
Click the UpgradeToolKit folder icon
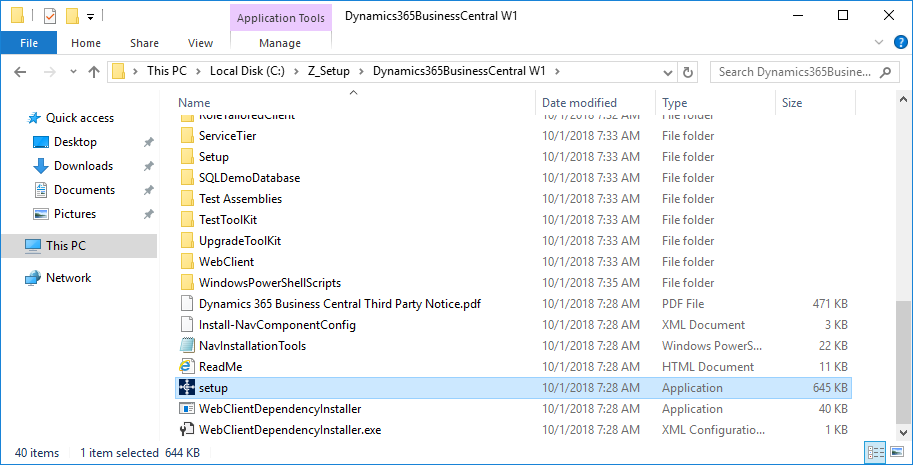click(x=186, y=240)
